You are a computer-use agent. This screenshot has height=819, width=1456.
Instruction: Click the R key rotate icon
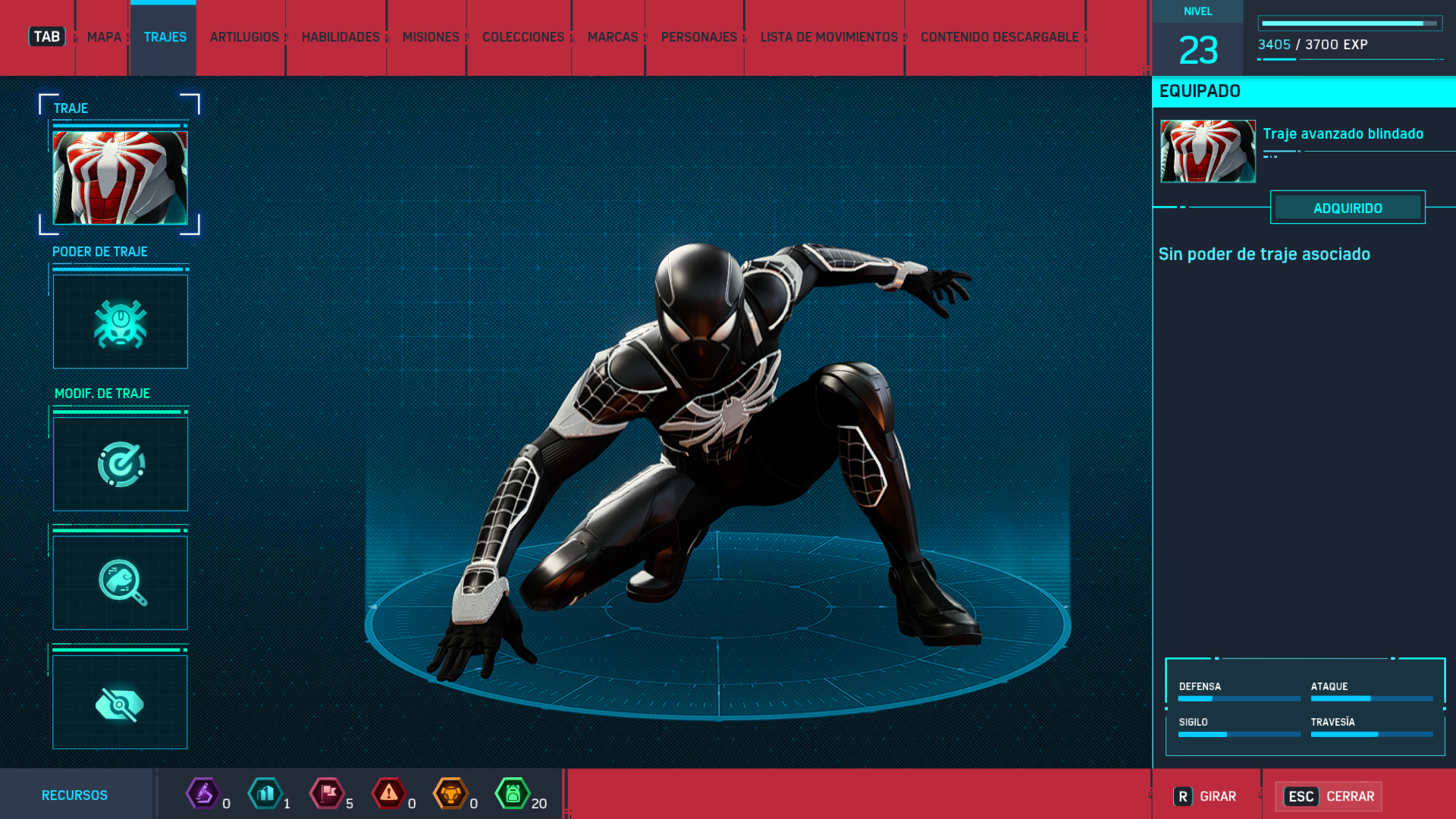pyautogui.click(x=1183, y=796)
